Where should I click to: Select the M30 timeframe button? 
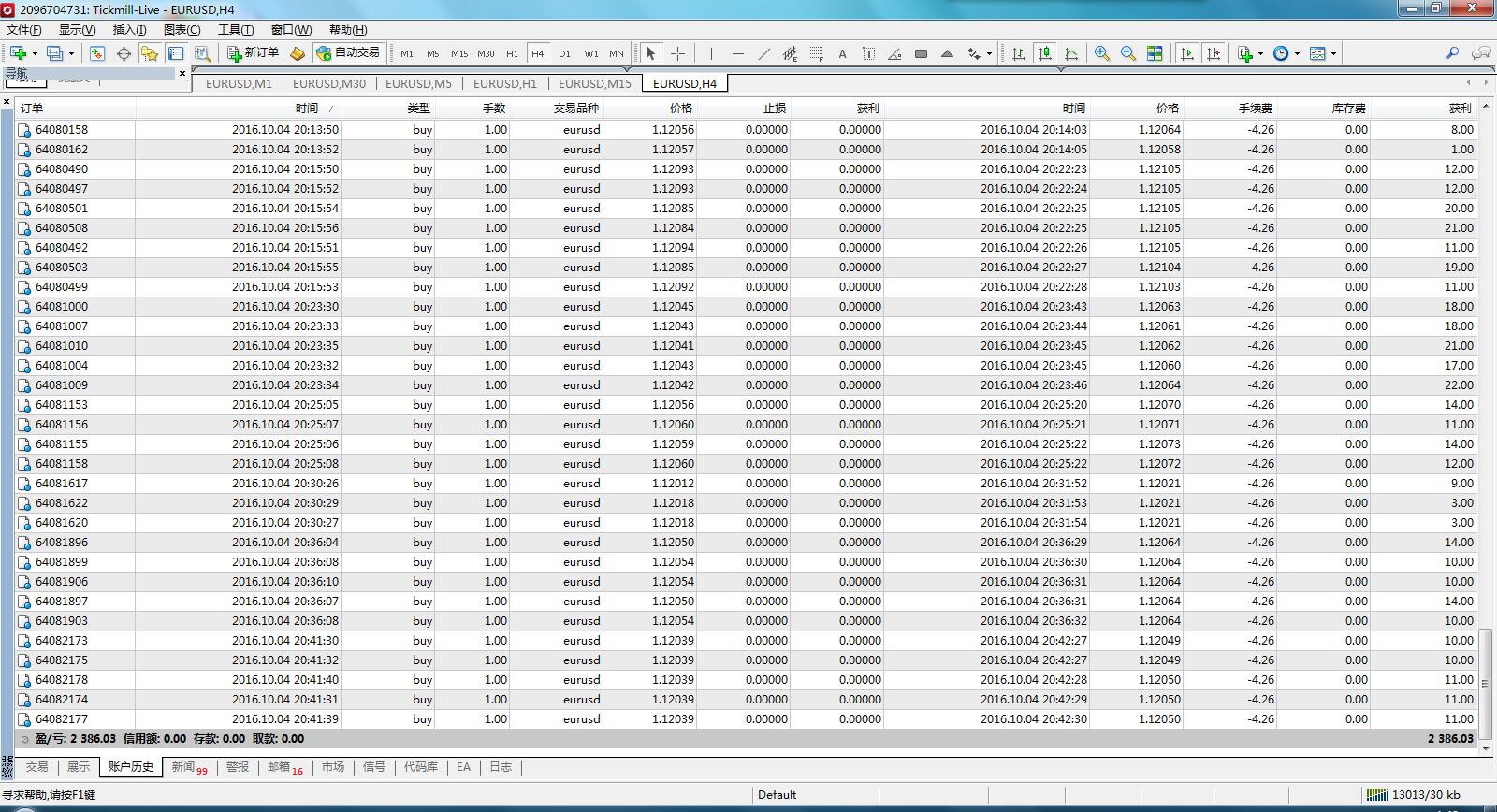pos(486,53)
